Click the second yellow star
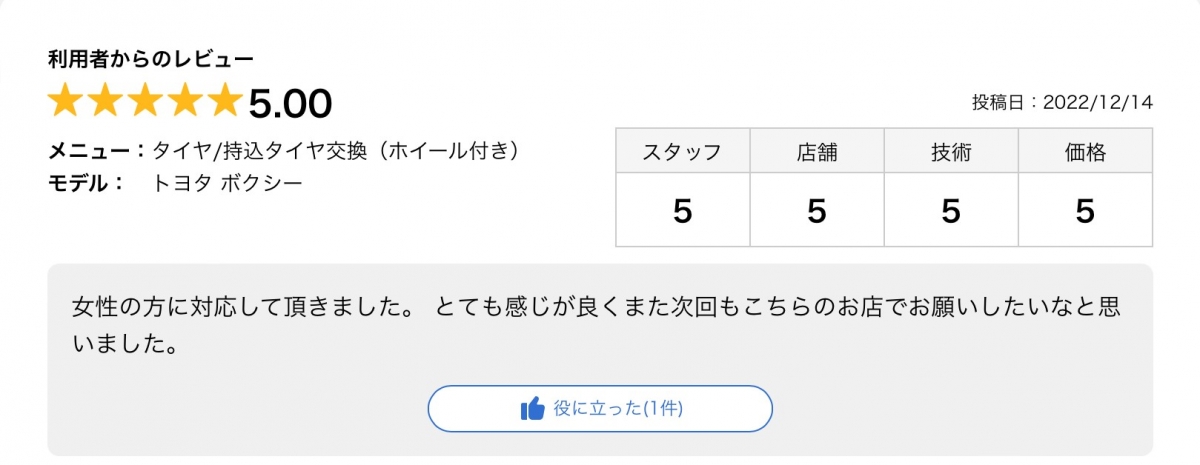Viewport: 1200px width, 465px height. [106, 101]
